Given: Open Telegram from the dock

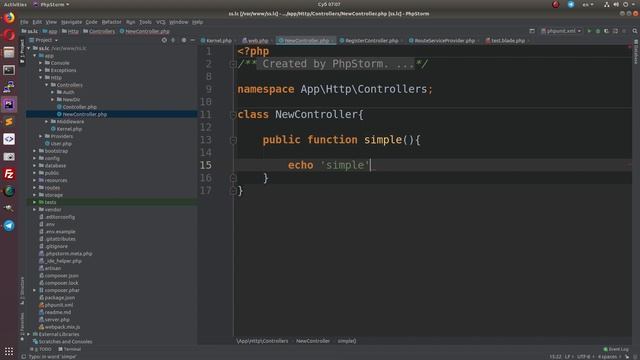Looking at the screenshot, I should [x=9, y=225].
